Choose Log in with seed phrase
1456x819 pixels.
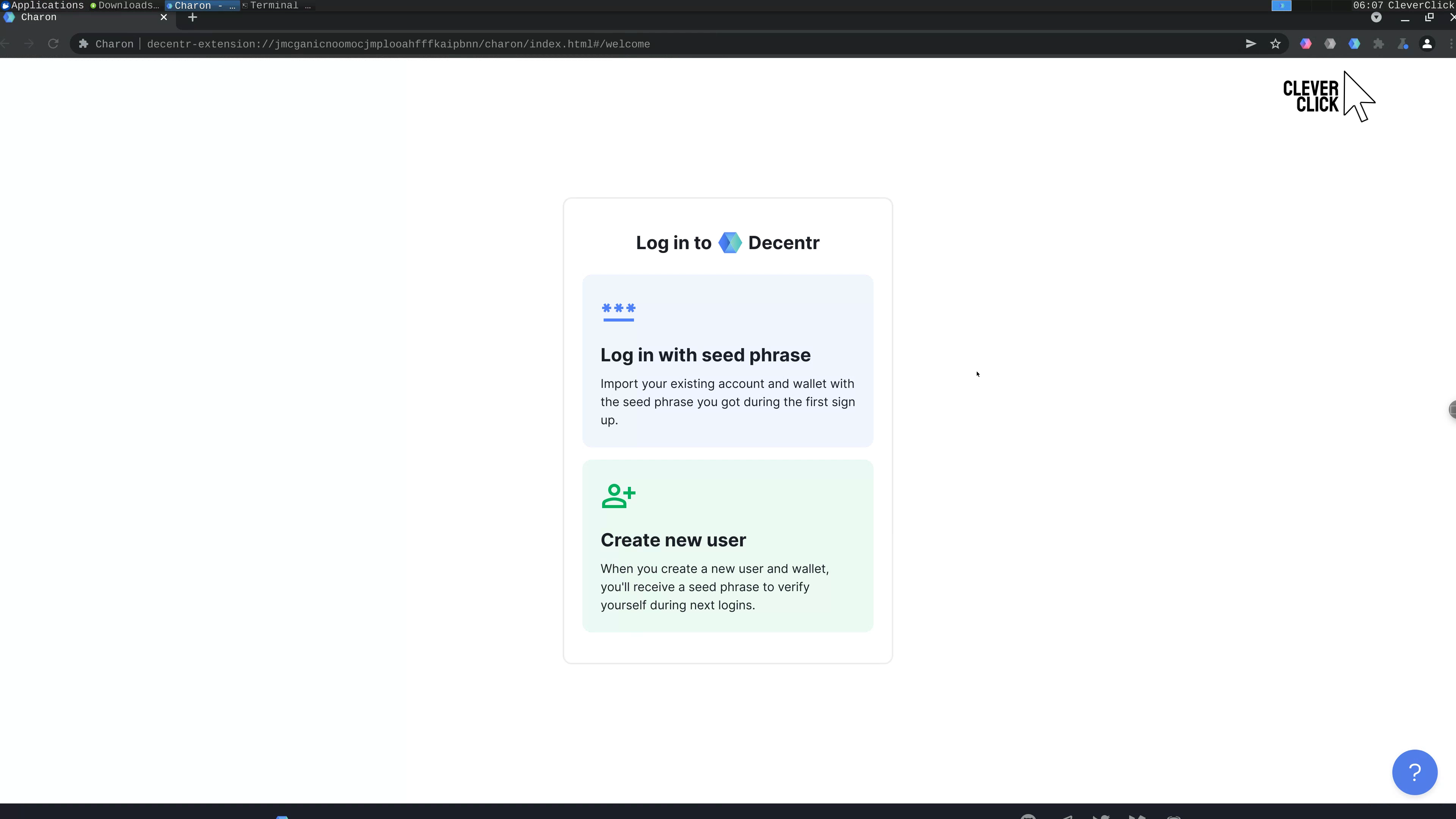pos(728,361)
